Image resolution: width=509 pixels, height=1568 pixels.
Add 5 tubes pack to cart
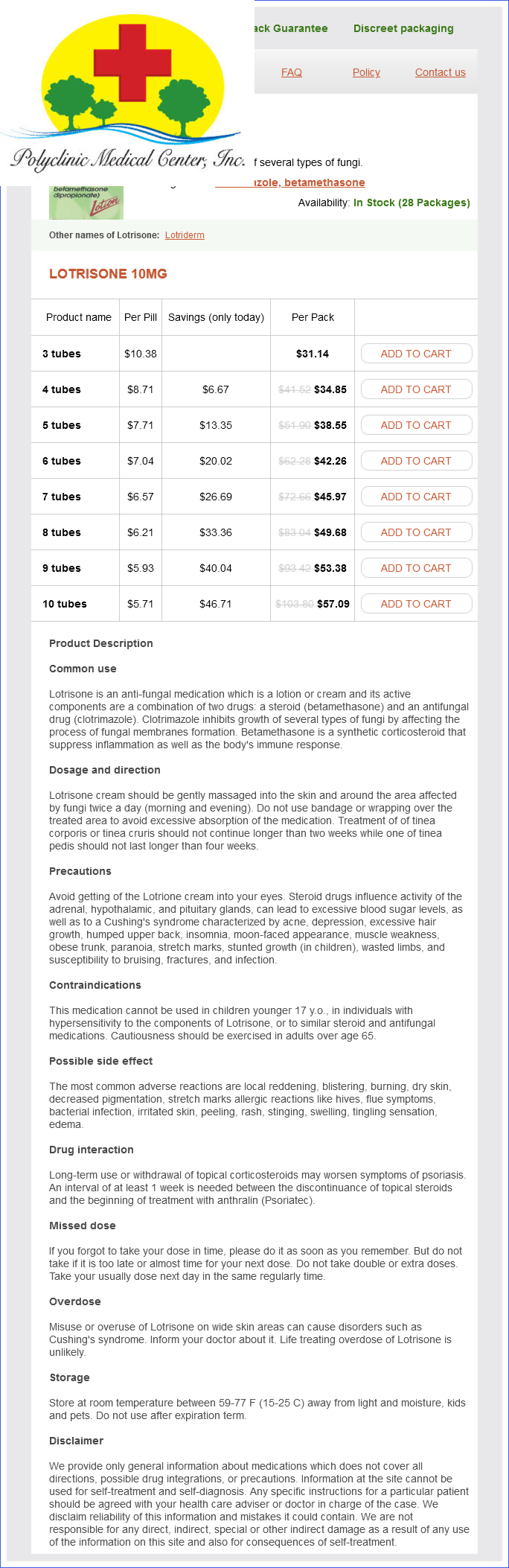click(416, 425)
